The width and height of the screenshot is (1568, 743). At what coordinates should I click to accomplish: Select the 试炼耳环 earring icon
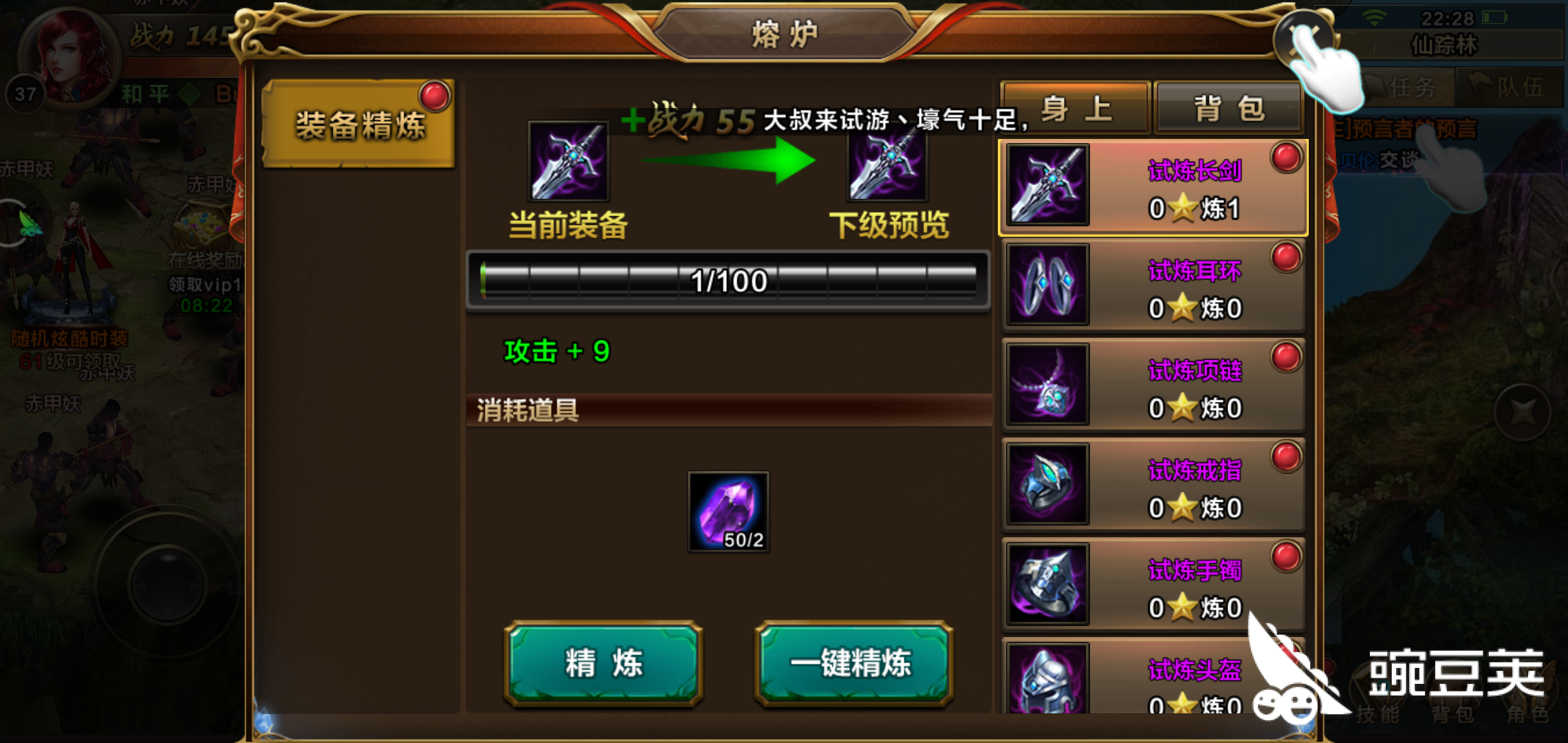click(x=1047, y=284)
